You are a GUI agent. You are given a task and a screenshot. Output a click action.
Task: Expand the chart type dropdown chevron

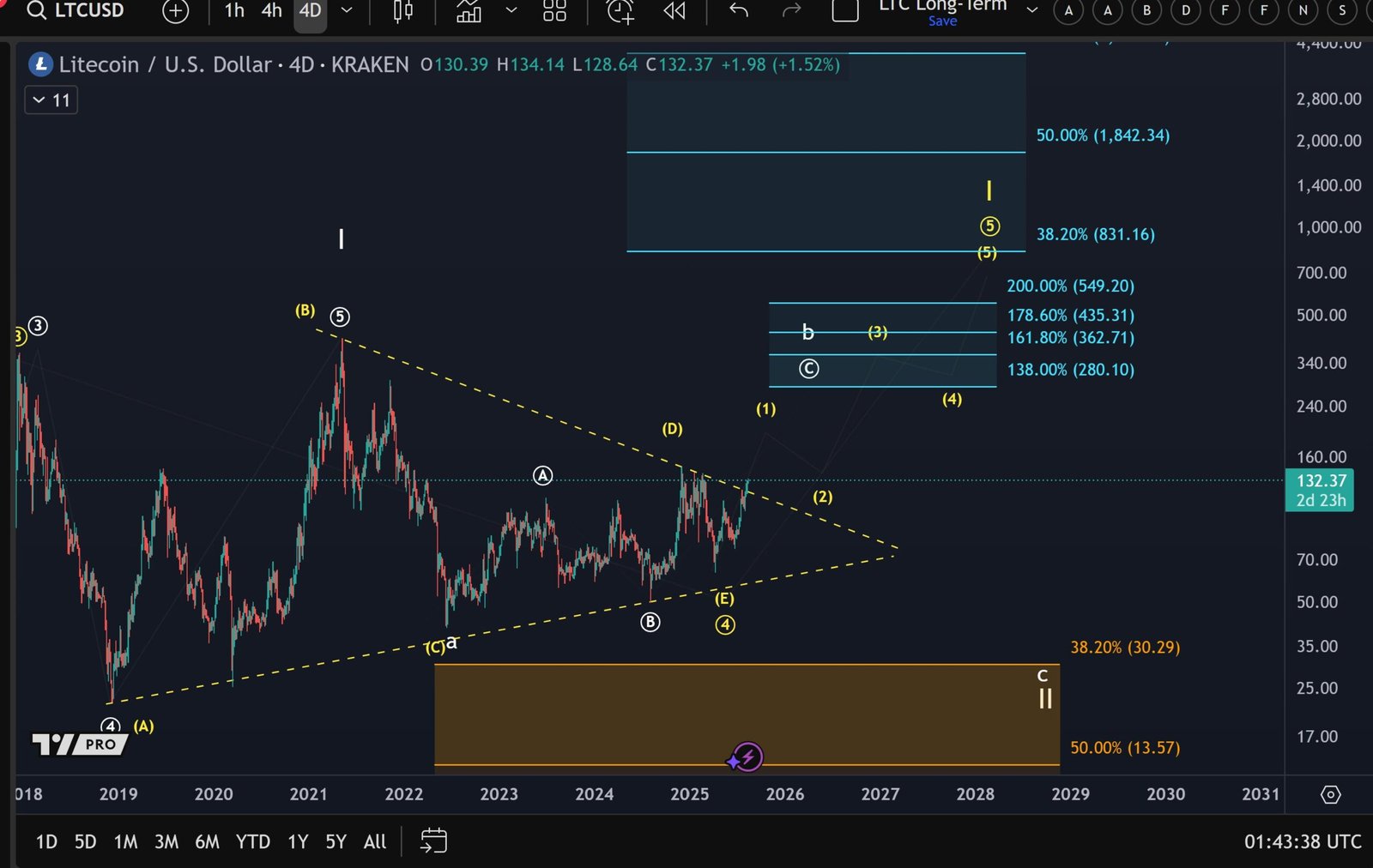point(511,12)
